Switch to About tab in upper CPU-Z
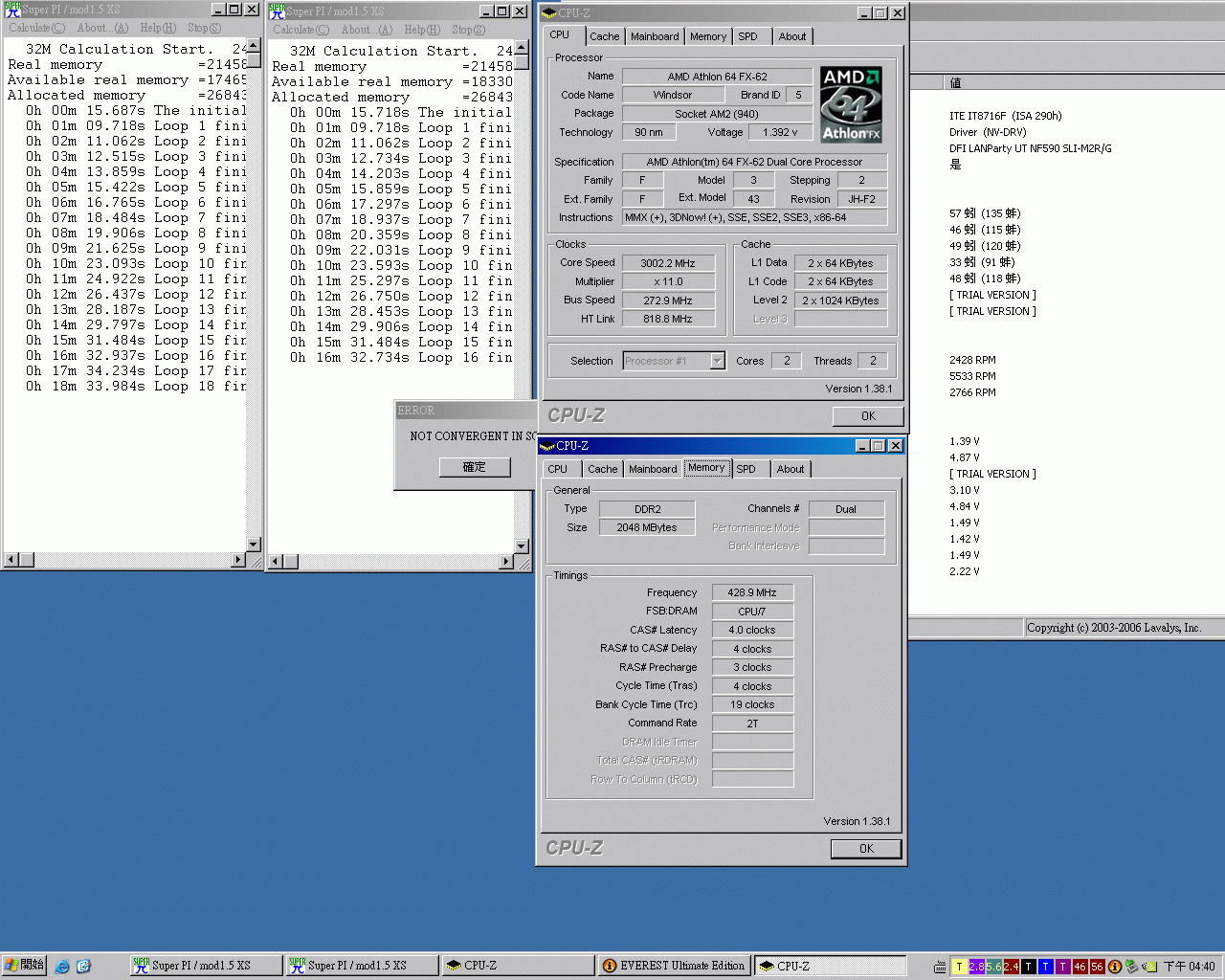The image size is (1225, 980). point(791,36)
